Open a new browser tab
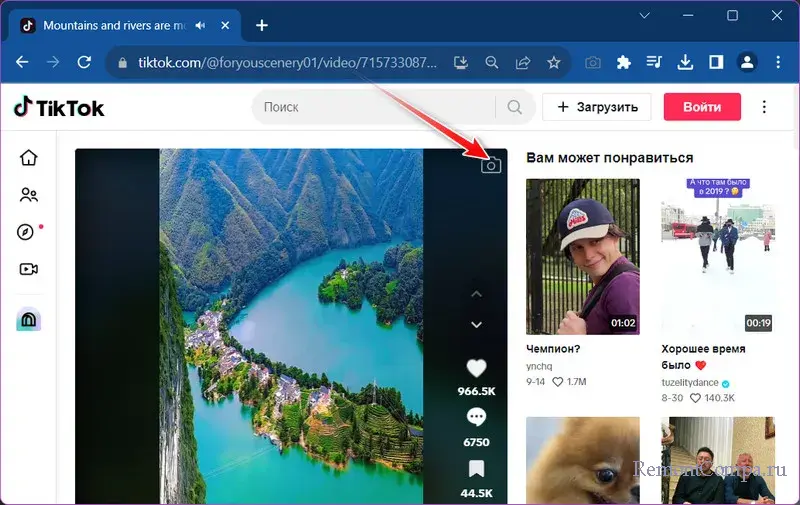Screen dimensions: 800x505 pyautogui.click(x=262, y=25)
